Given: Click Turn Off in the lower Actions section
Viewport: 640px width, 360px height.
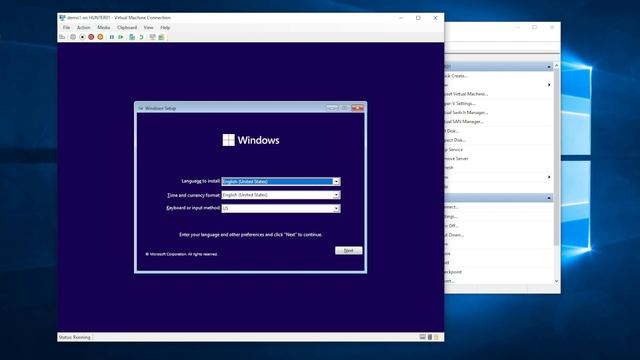Looking at the screenshot, I should pyautogui.click(x=452, y=226).
